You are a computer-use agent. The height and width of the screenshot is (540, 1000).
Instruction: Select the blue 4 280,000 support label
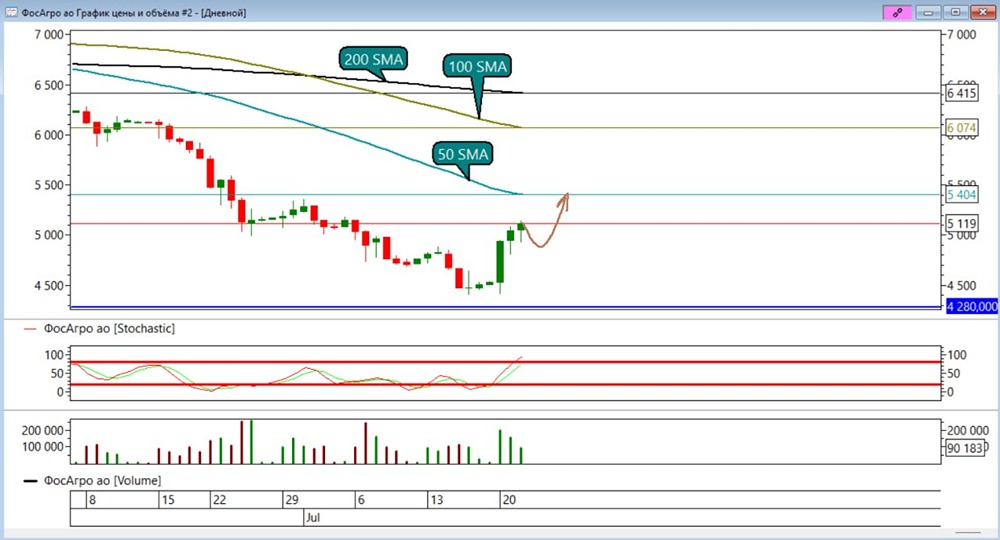coord(972,307)
